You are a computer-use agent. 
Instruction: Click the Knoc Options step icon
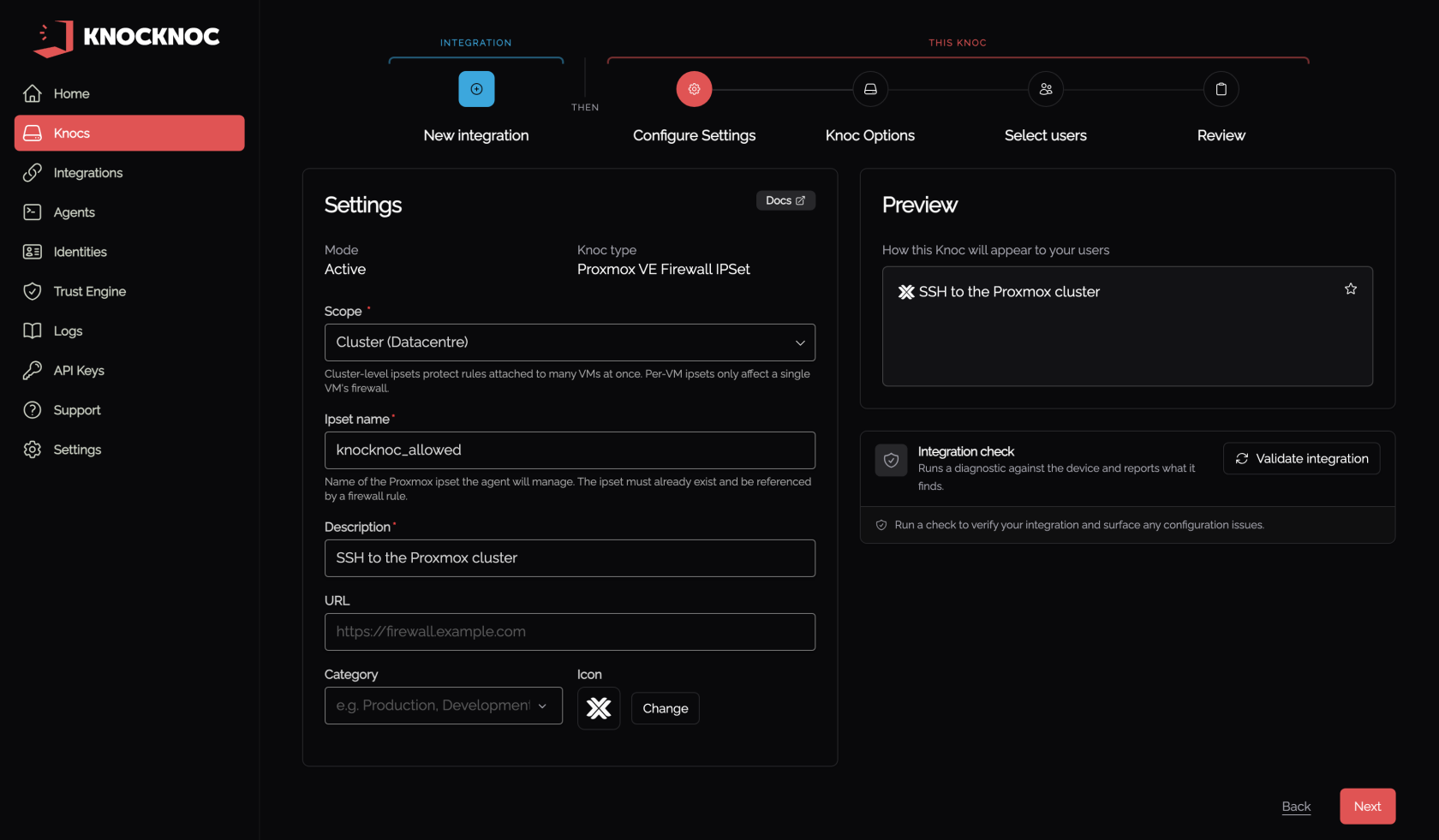[870, 89]
